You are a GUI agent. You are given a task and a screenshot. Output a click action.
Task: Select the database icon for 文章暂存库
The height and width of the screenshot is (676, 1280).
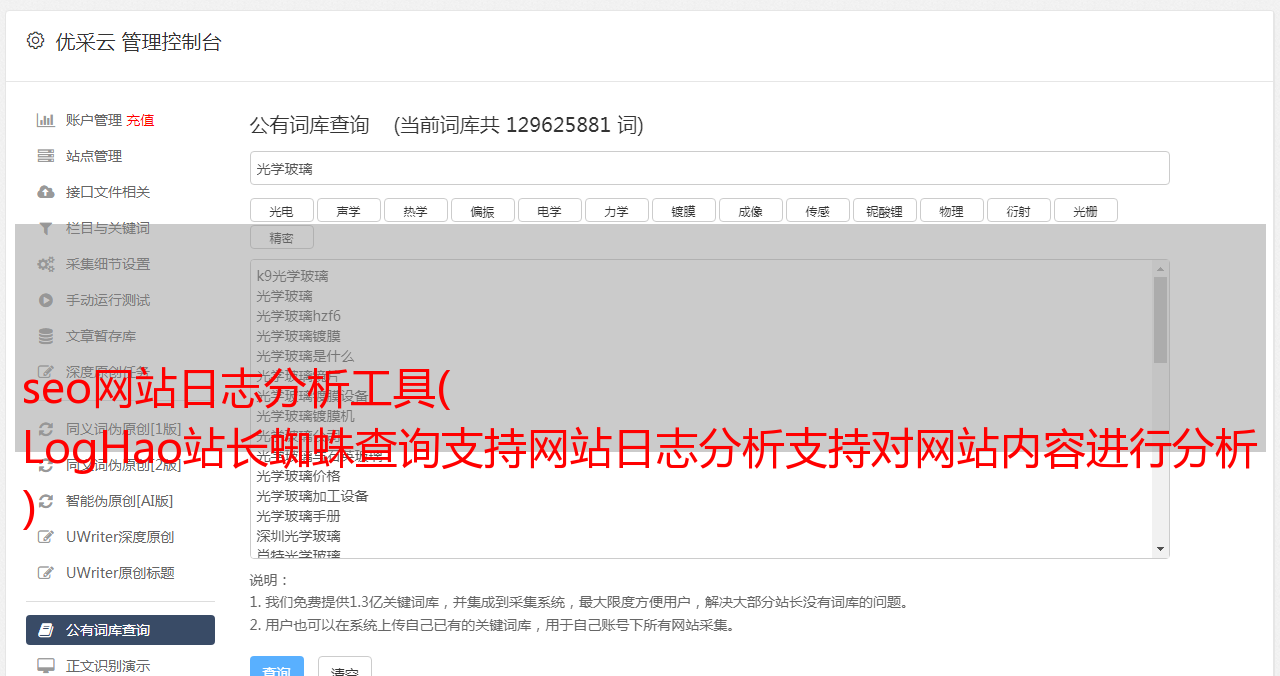tap(46, 336)
